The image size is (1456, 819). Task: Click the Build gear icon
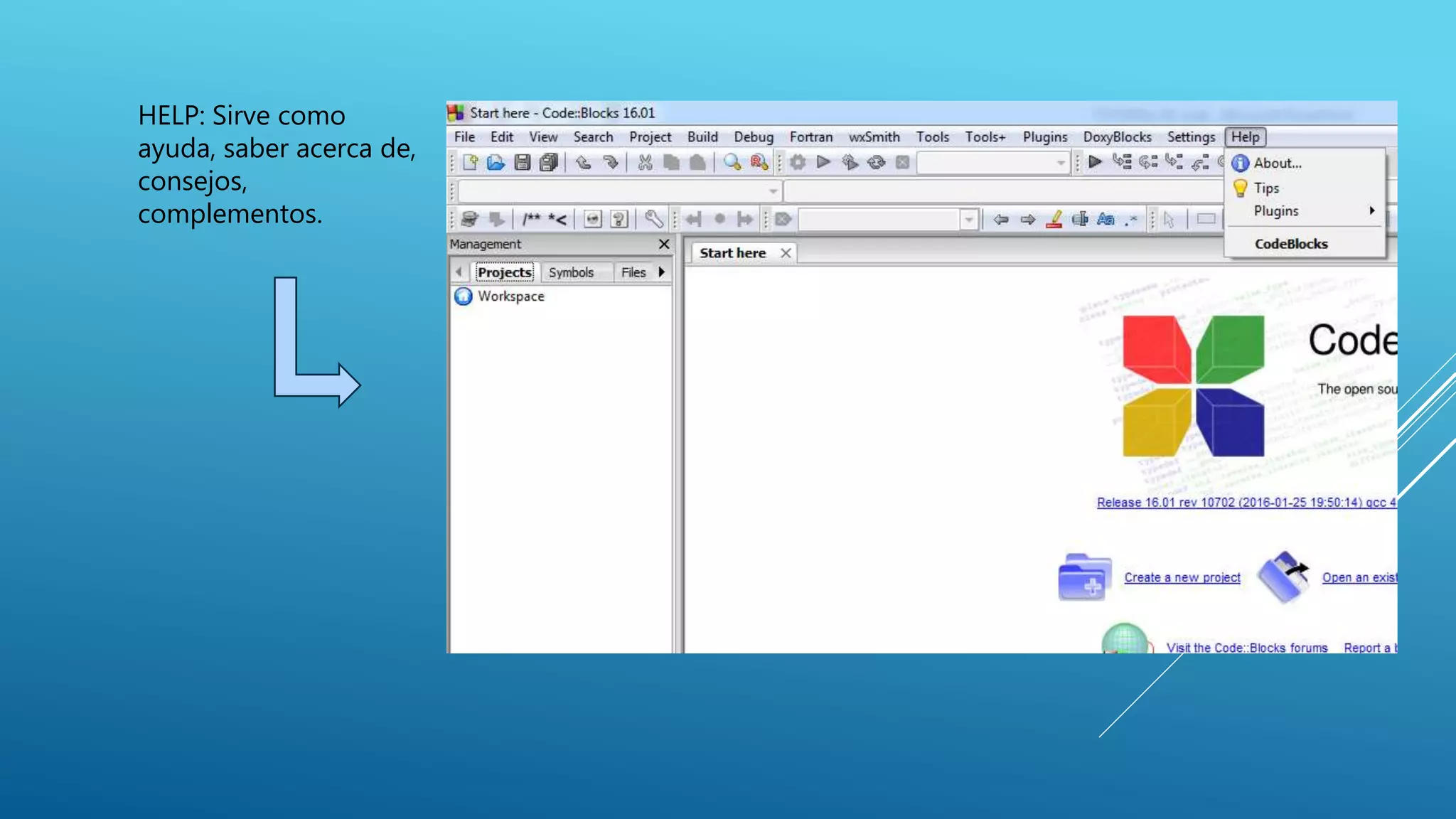pos(798,163)
